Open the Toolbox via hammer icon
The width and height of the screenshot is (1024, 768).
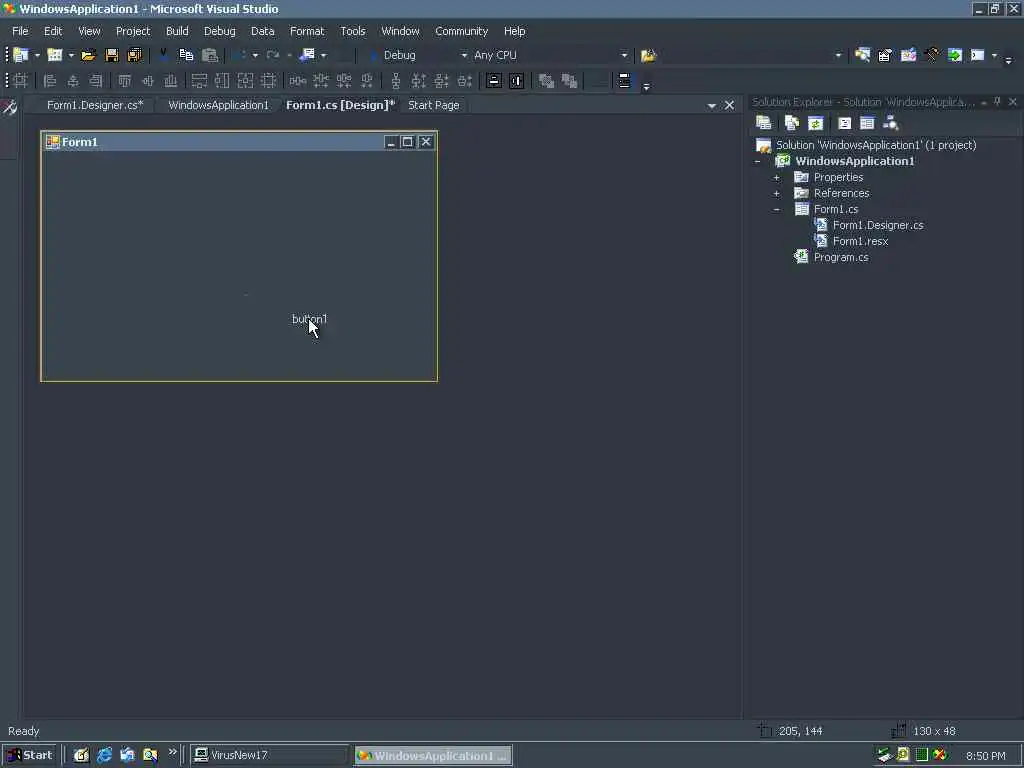(x=931, y=56)
